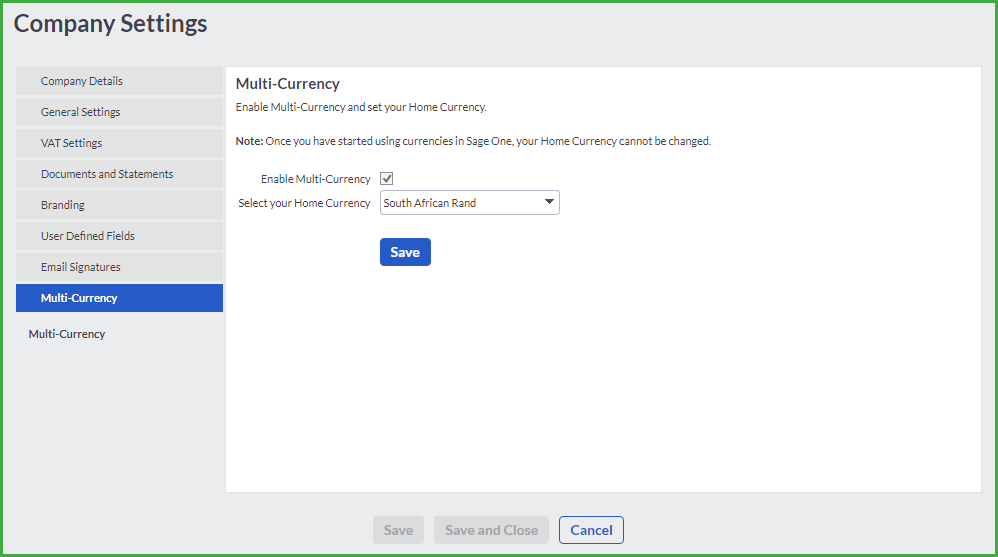Click the Company Settings page title
Screen dimensions: 998x557
click(111, 24)
